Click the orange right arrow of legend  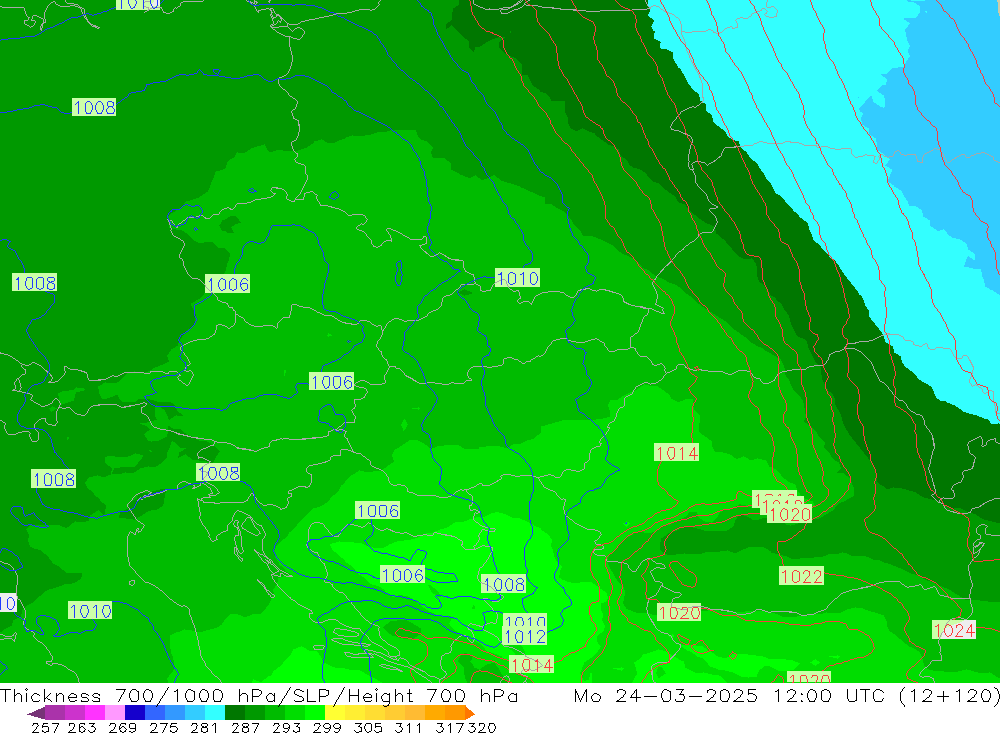(470, 713)
